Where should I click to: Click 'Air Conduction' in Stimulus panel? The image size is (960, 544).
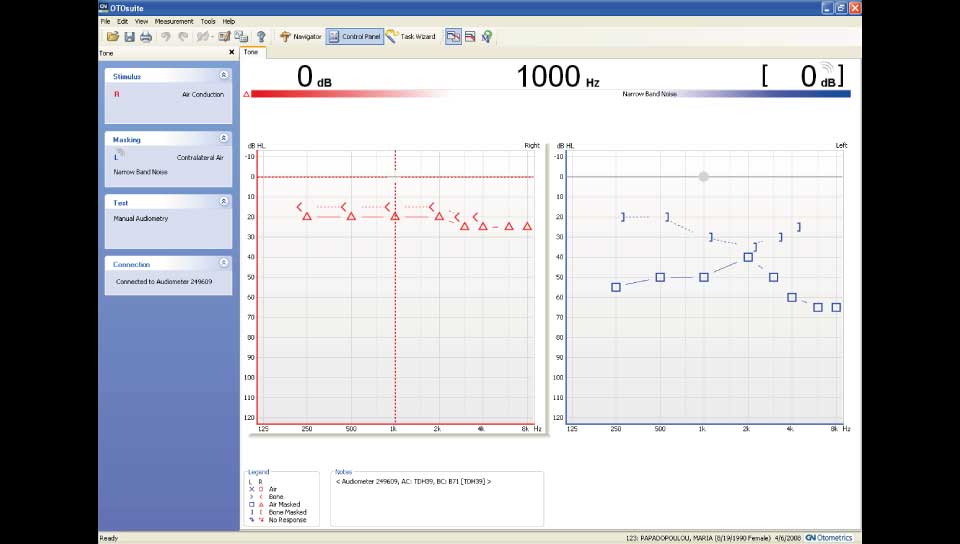(203, 94)
